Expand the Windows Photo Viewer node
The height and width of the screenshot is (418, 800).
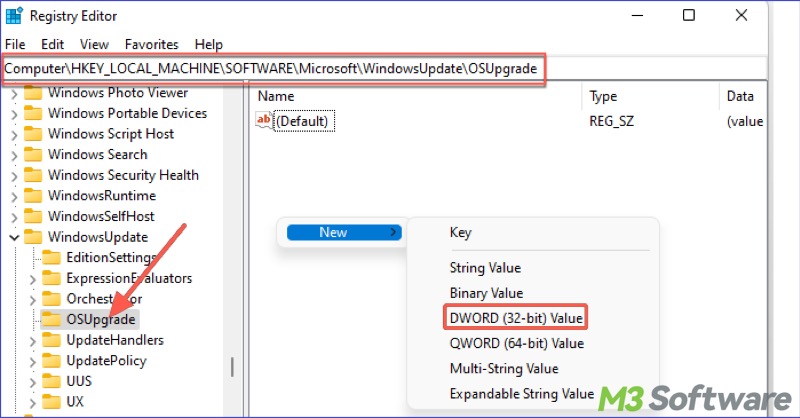point(14,94)
